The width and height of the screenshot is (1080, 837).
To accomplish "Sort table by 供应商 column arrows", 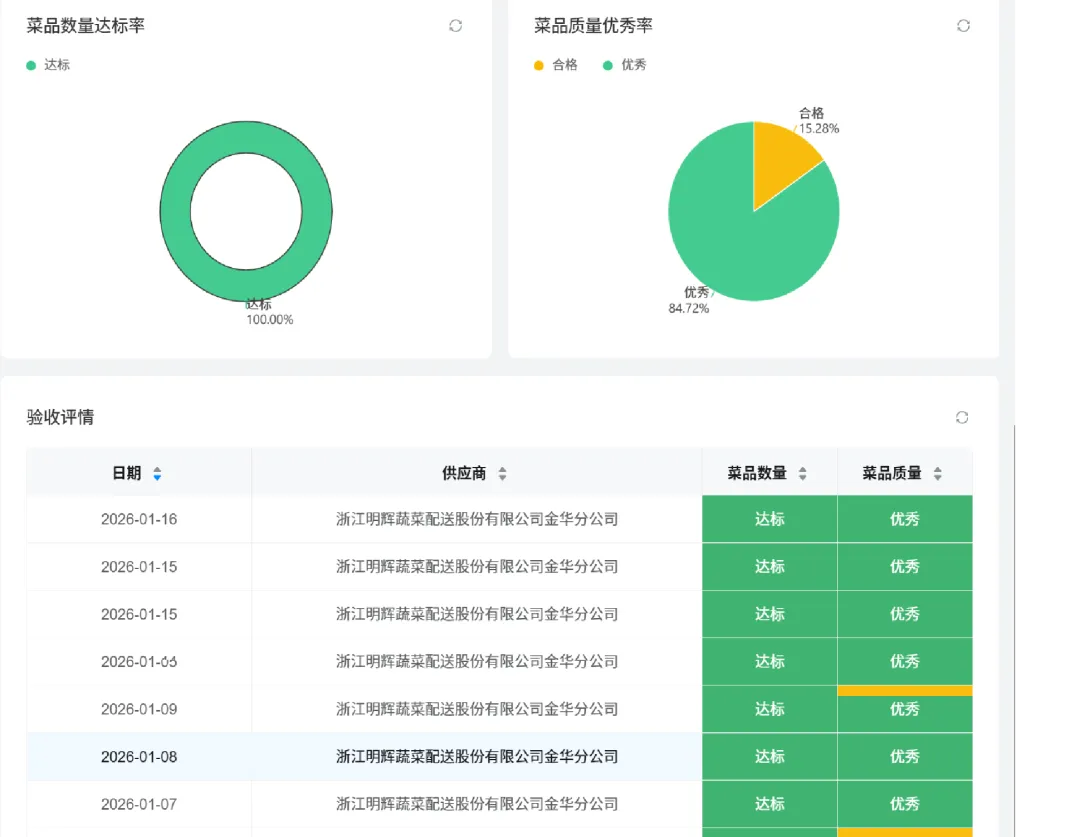I will click(x=502, y=474).
